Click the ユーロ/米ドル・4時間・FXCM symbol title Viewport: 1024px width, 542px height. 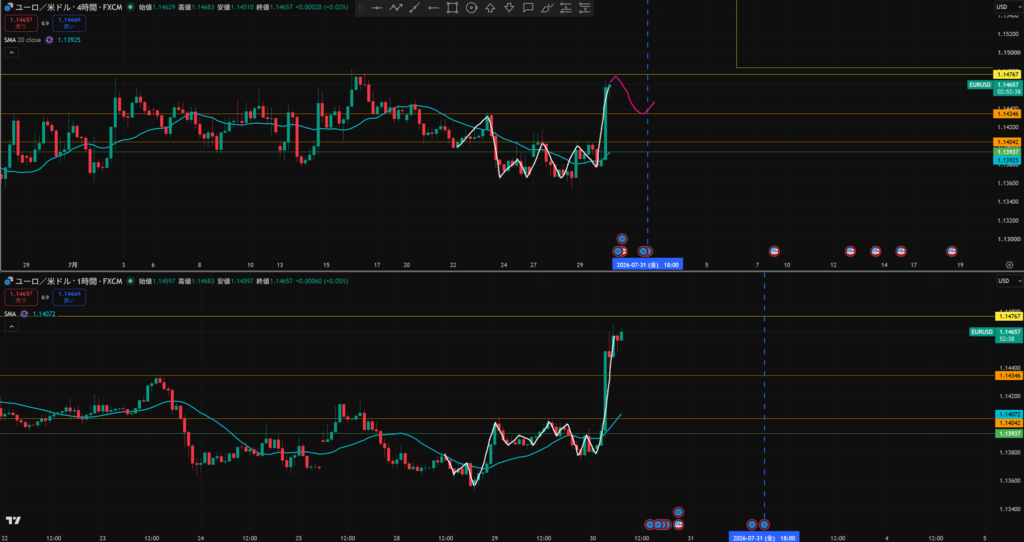[69, 7]
